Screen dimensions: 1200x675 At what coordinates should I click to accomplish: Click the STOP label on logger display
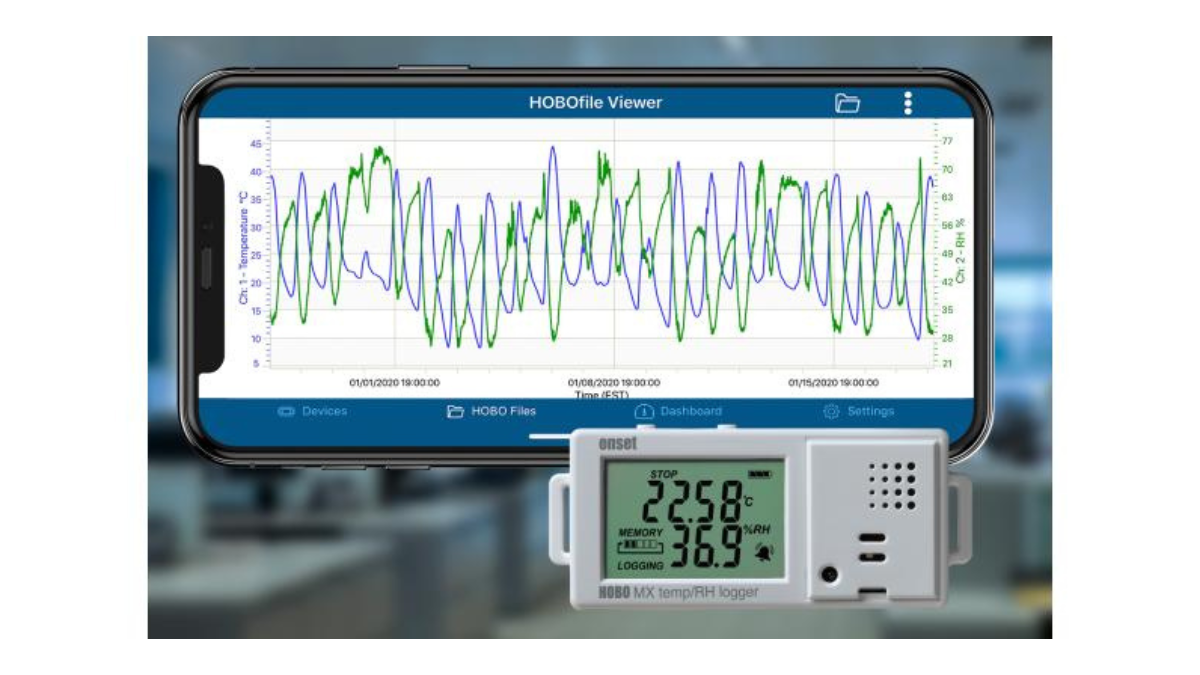(663, 473)
